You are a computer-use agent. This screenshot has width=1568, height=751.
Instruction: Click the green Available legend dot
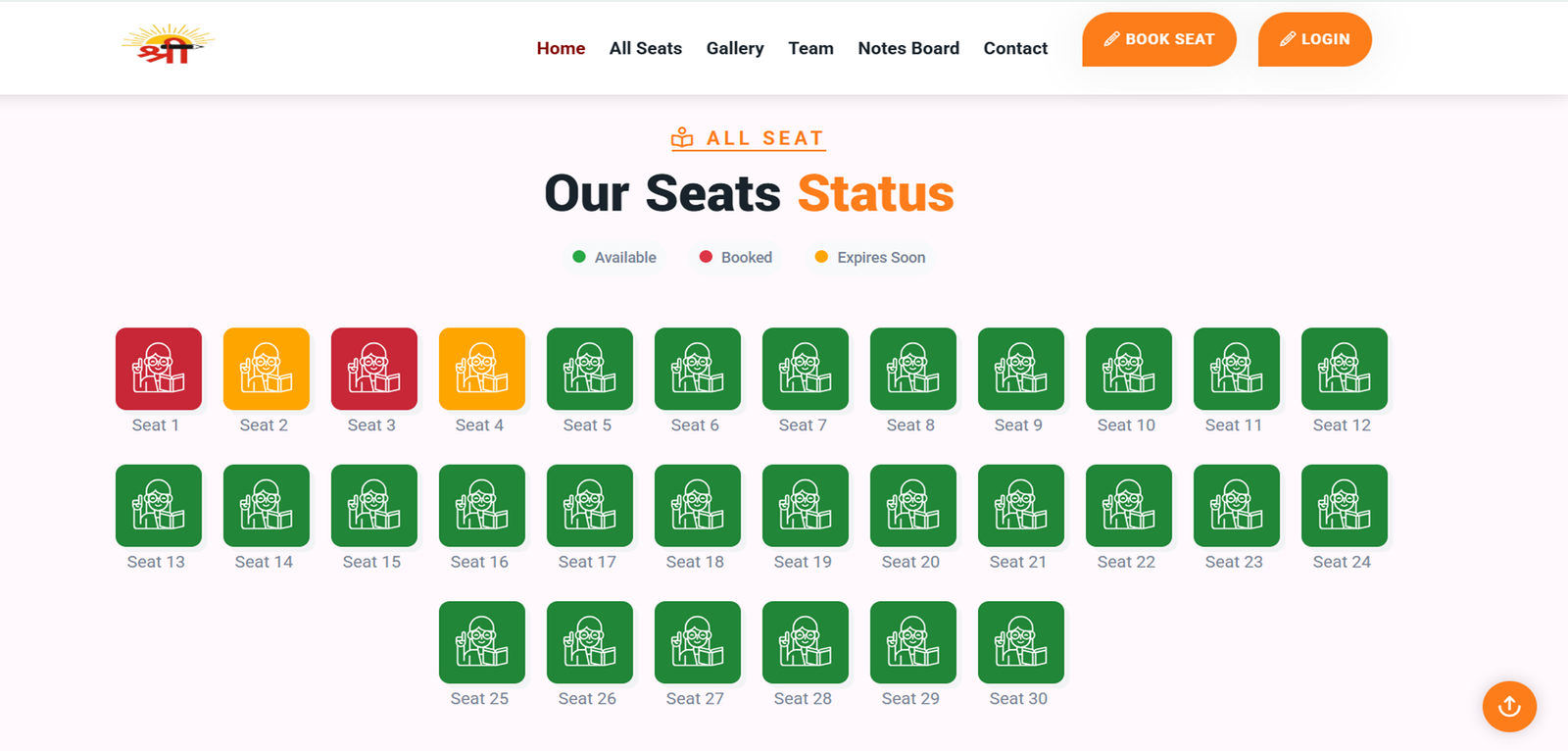coord(579,257)
